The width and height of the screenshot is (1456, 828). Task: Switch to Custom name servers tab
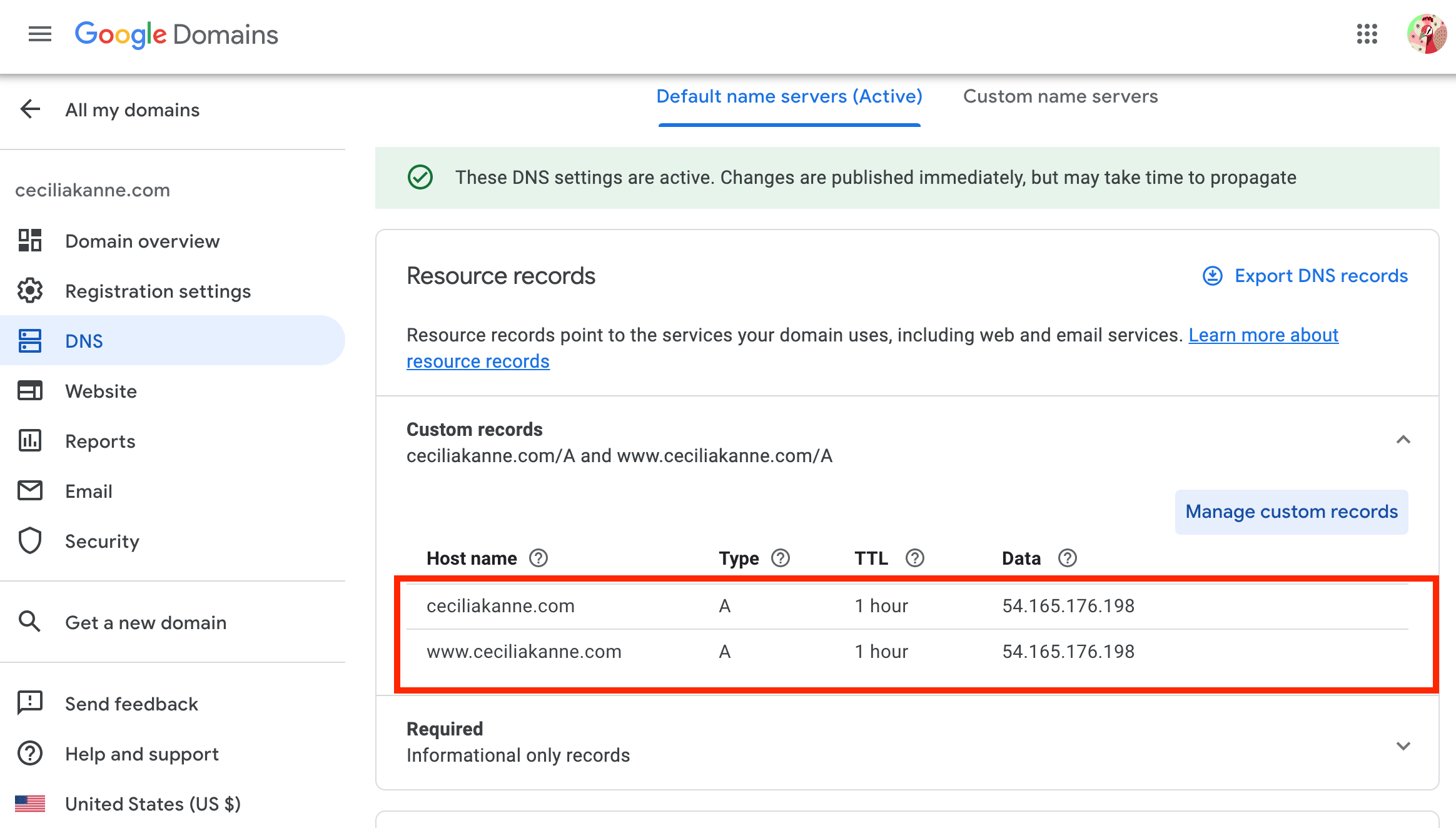1060,96
